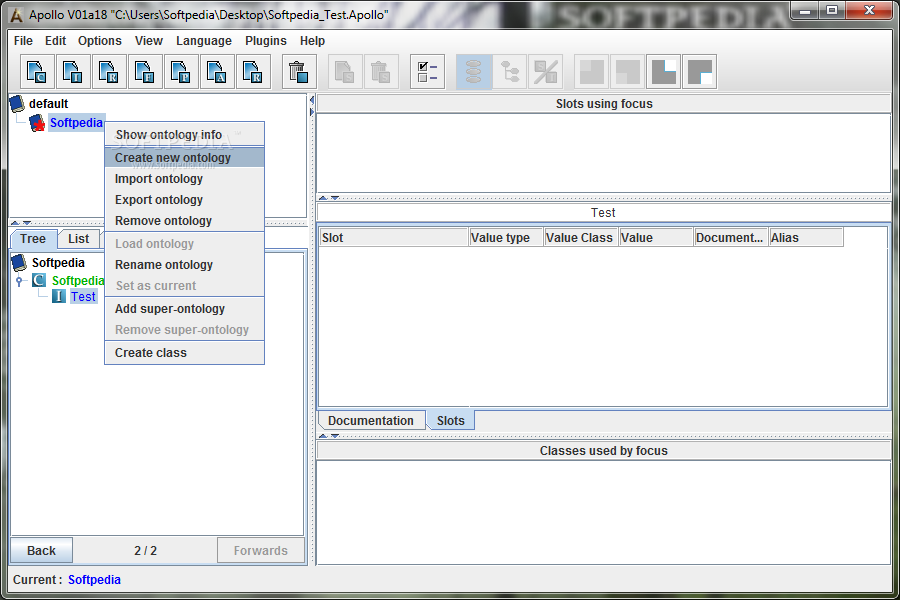
Task: Click the book icon in the Tree tab
Action: (x=20, y=263)
